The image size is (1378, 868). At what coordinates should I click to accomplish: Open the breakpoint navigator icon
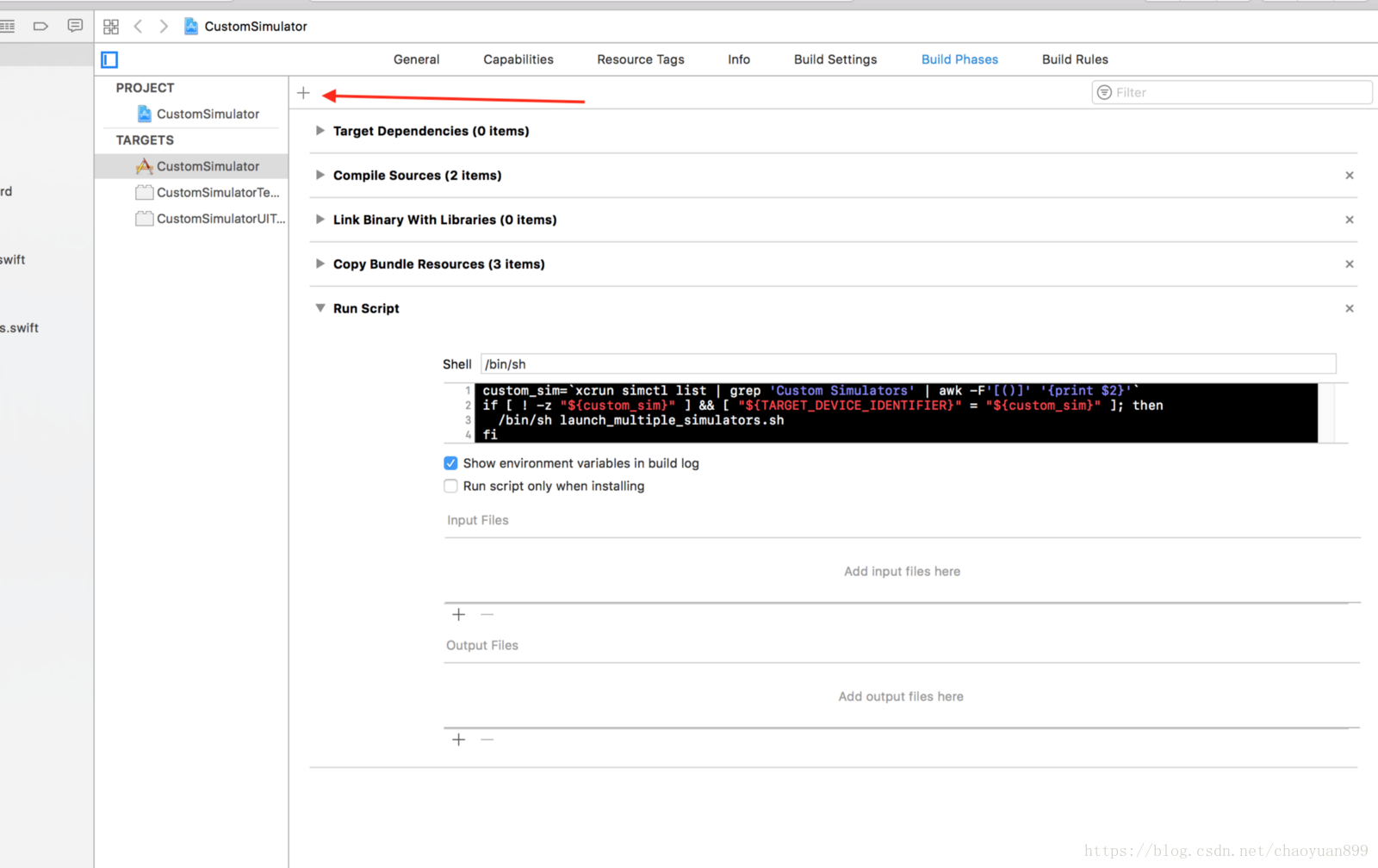coord(40,26)
